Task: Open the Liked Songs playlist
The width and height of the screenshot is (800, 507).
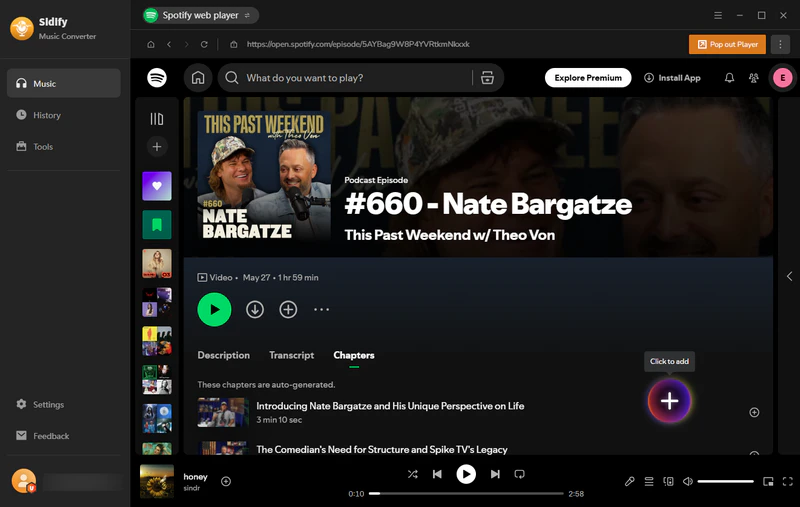Action: (157, 186)
